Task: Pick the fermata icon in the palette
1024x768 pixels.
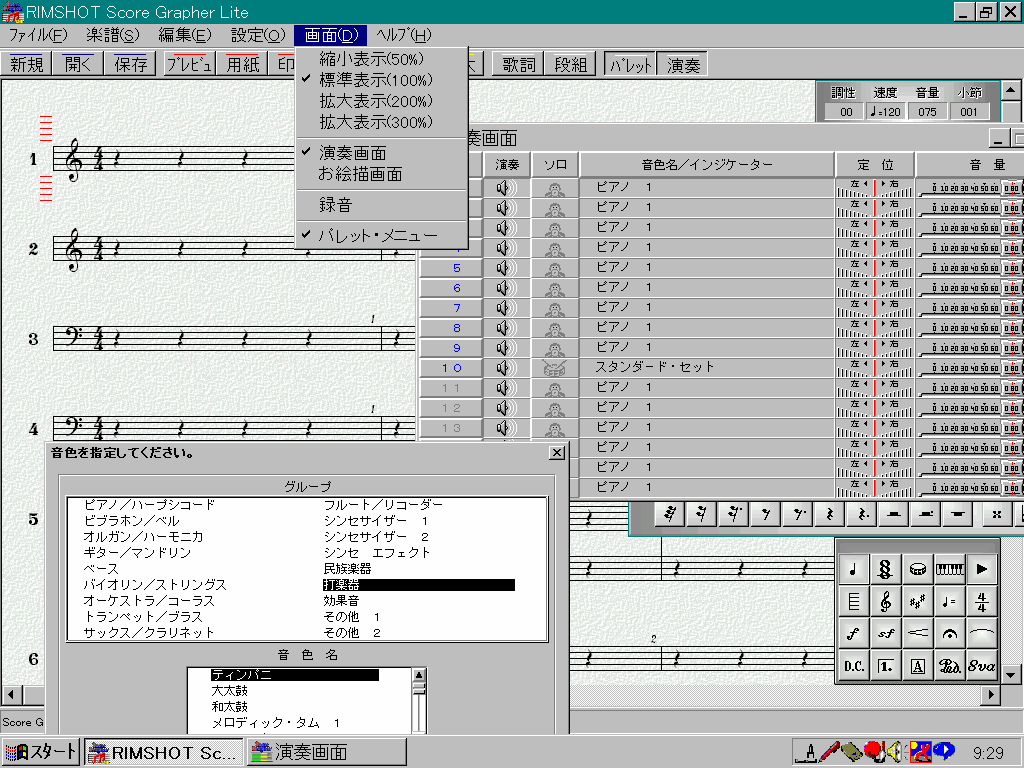Action: (x=950, y=633)
